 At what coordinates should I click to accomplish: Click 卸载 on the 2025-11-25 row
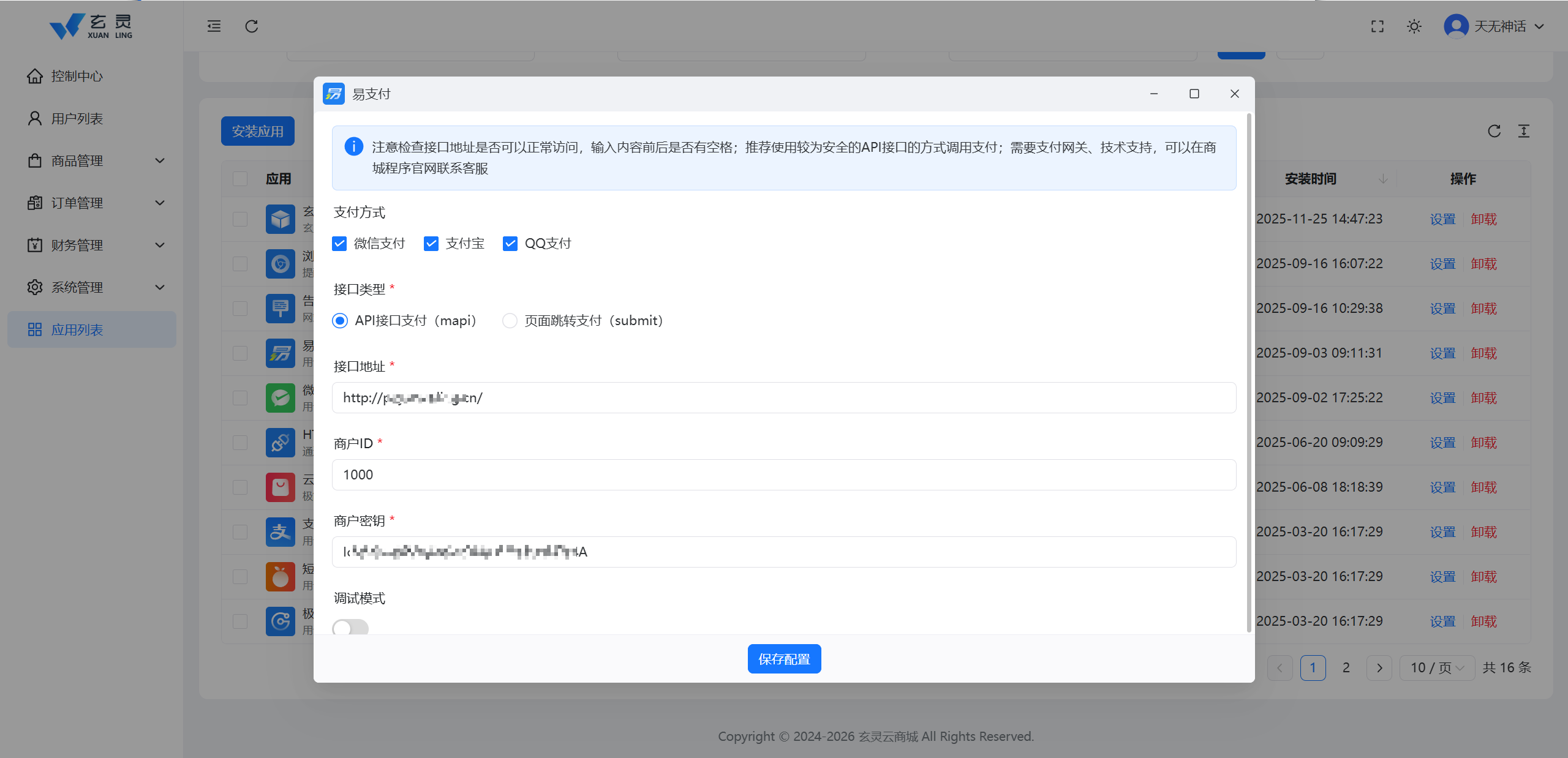(x=1483, y=219)
